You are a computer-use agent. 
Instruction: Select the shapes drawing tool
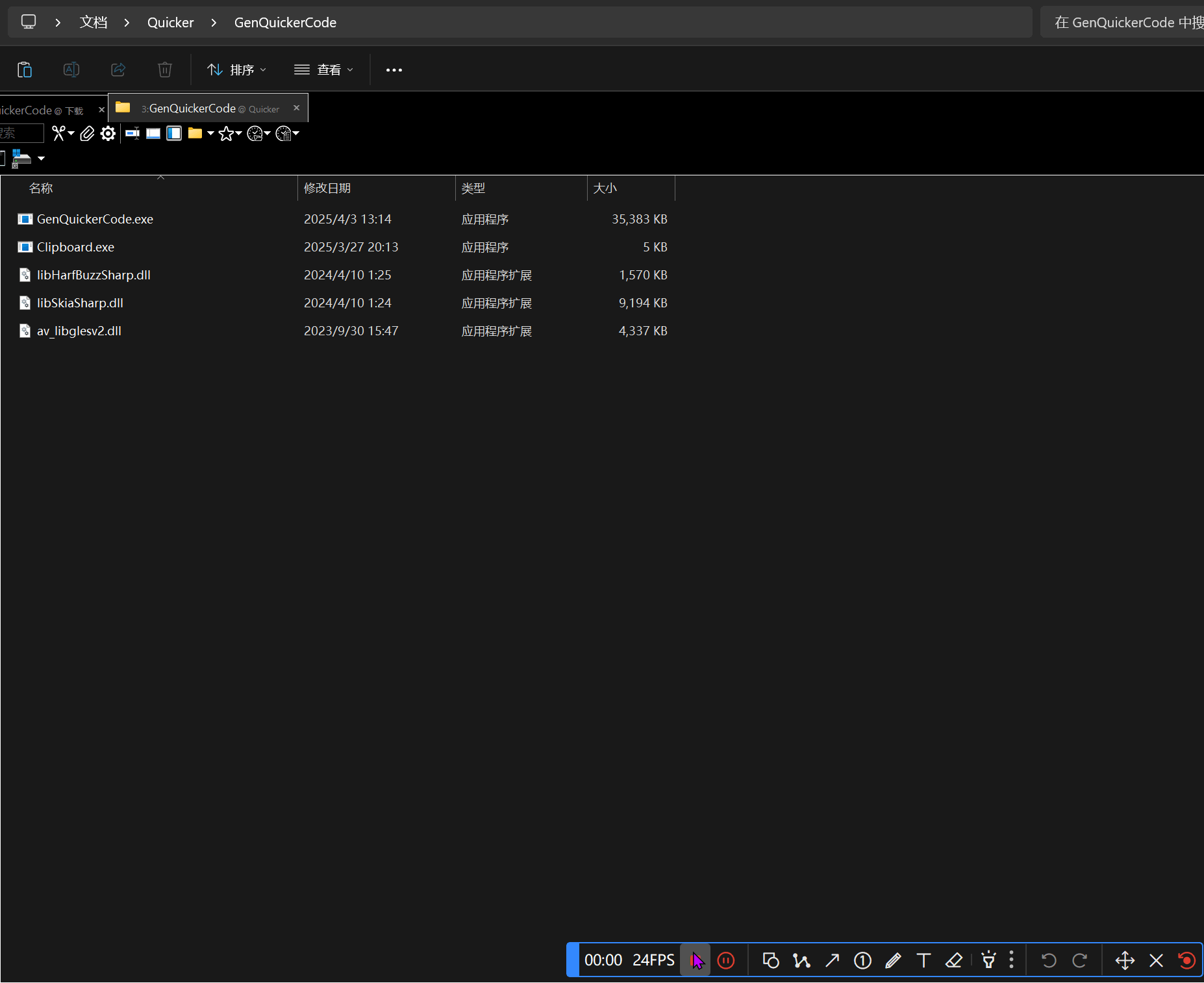771,960
